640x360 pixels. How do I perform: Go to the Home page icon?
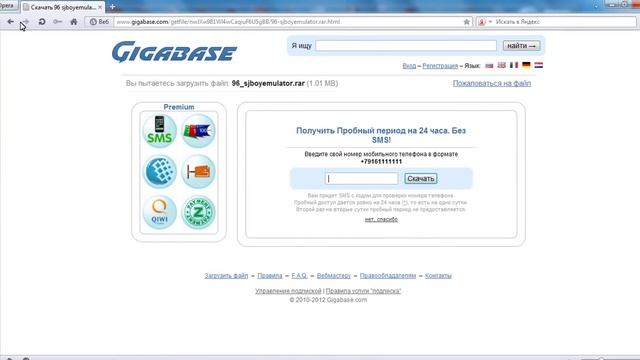pos(73,22)
